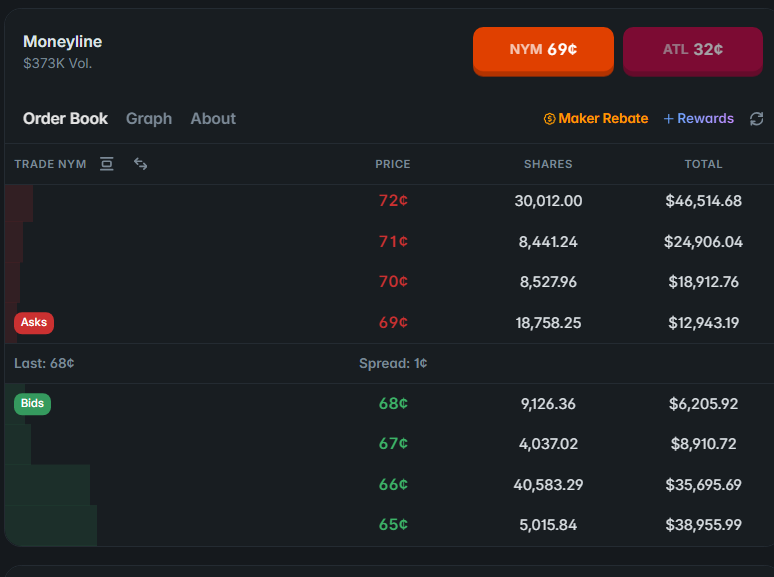Click shares value 4,037.02
The width and height of the screenshot is (774, 577).
548,444
